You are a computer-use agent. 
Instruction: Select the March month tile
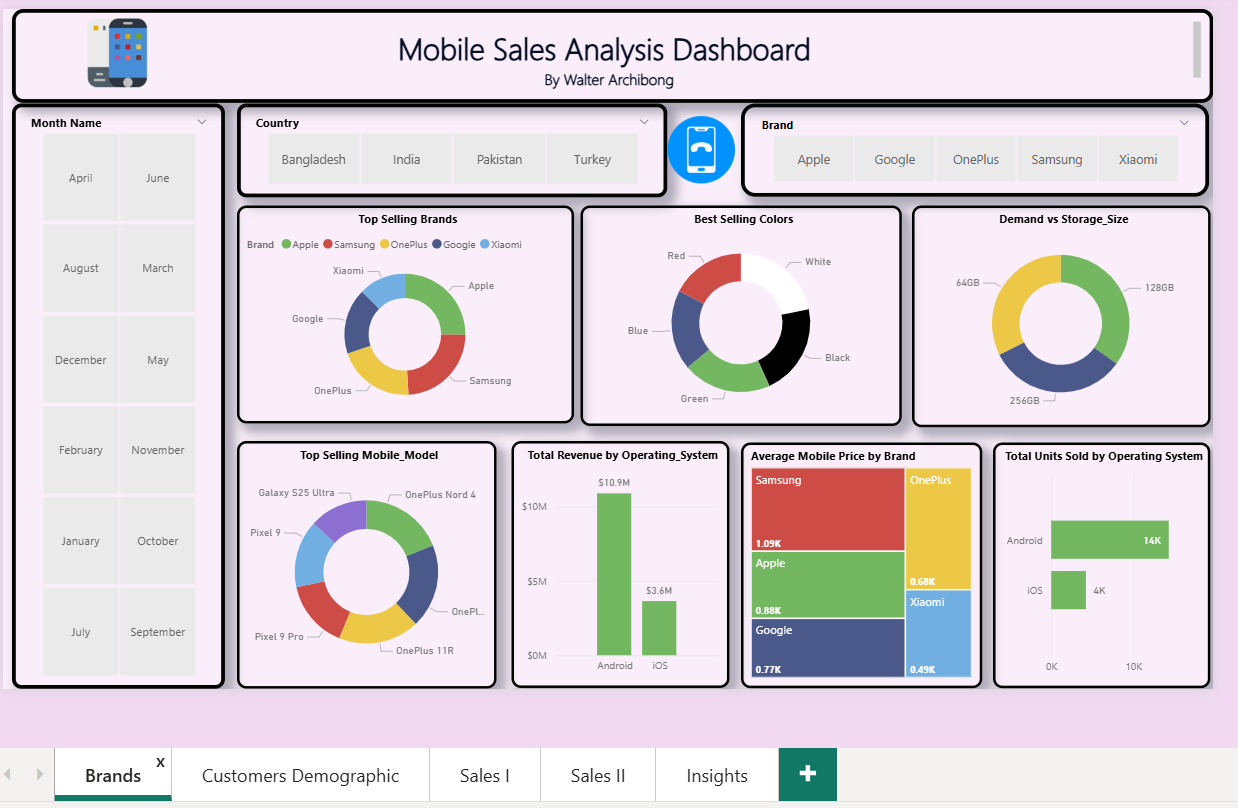tap(158, 268)
